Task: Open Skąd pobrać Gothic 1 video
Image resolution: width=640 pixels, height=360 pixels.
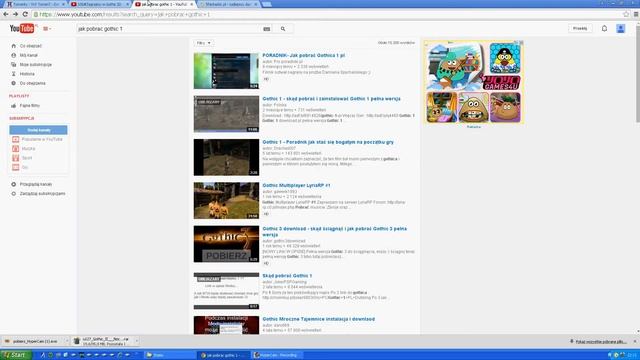Action: point(287,276)
